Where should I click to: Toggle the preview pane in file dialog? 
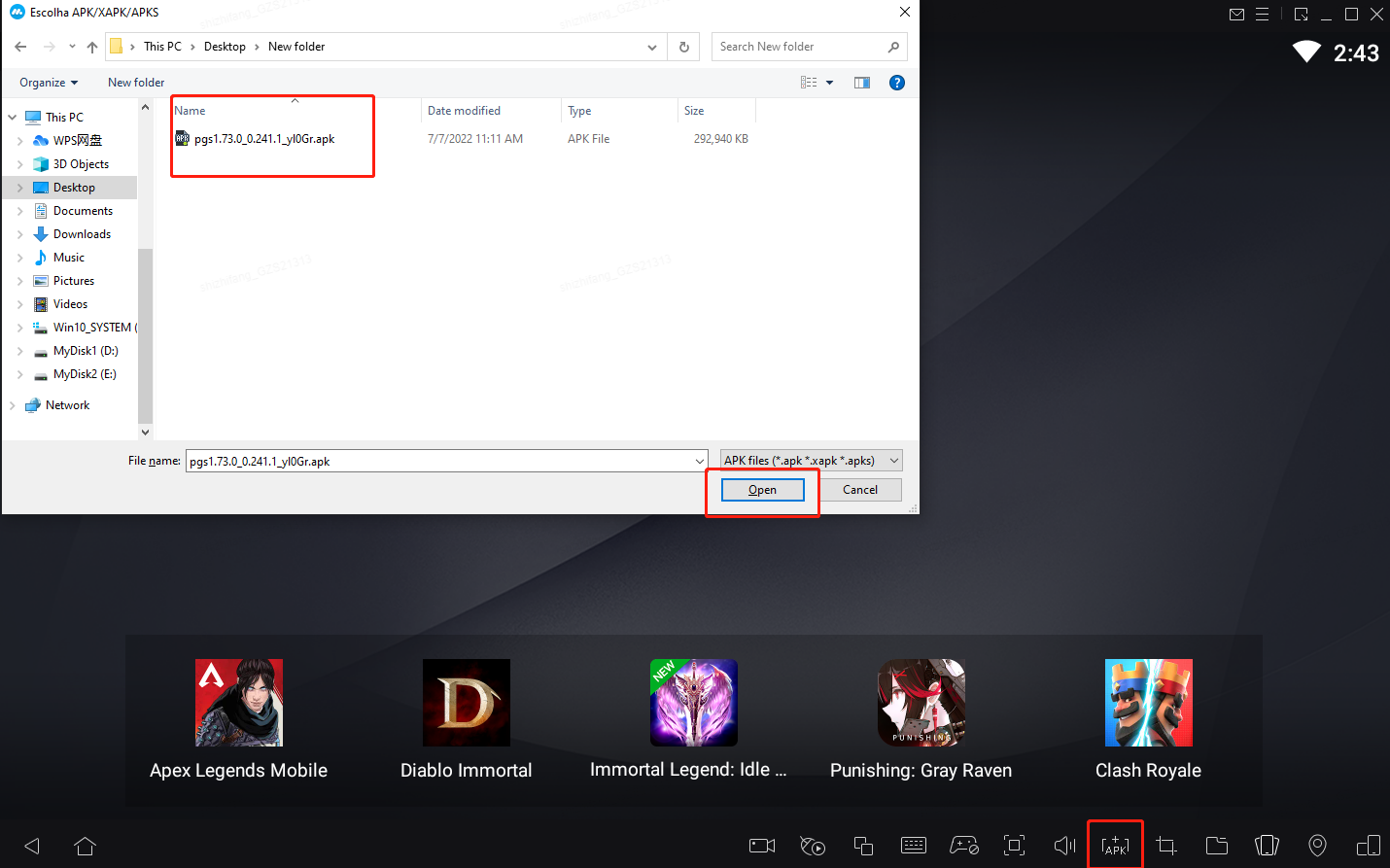861,83
